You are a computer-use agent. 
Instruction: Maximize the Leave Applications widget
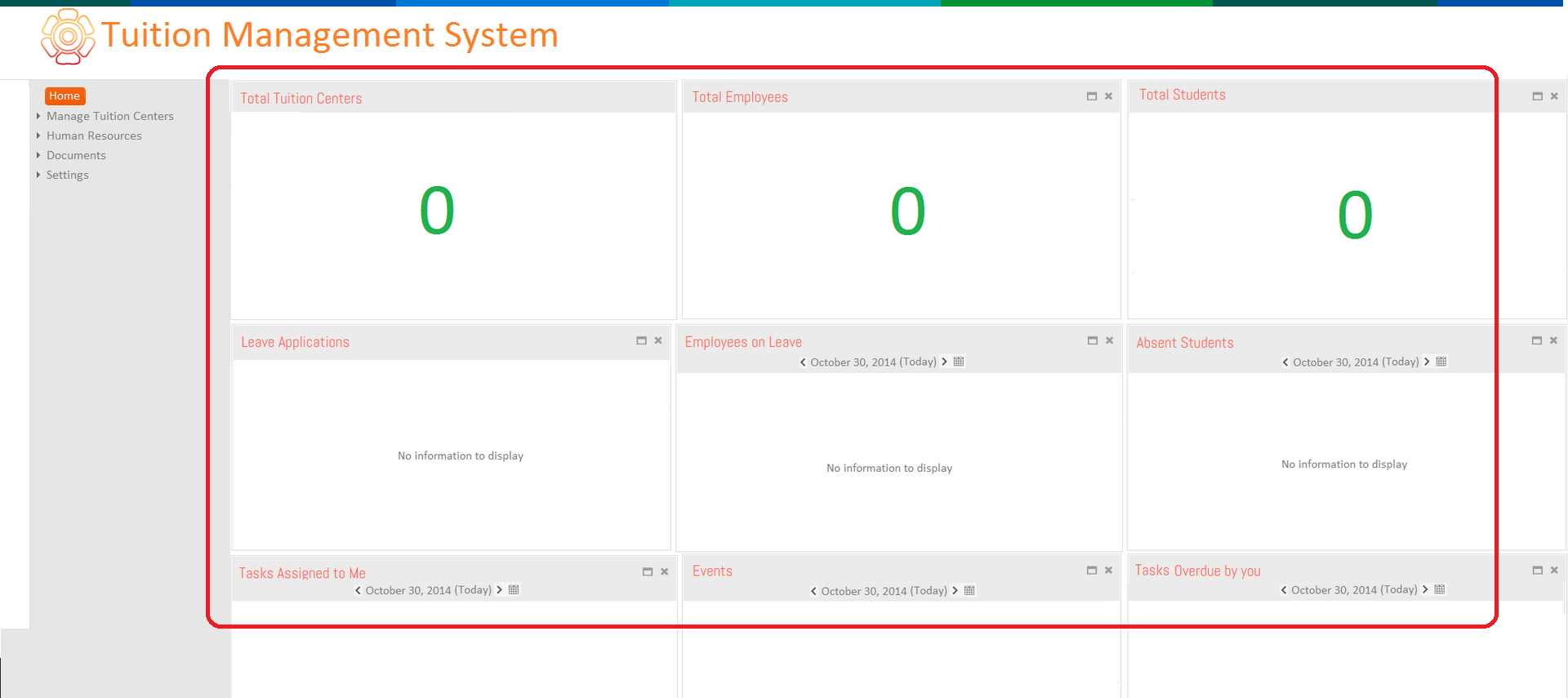[x=642, y=340]
